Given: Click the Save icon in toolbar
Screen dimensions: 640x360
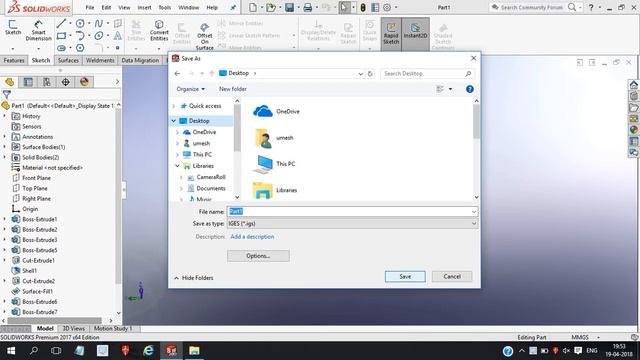Looking at the screenshot, I should [x=289, y=7].
